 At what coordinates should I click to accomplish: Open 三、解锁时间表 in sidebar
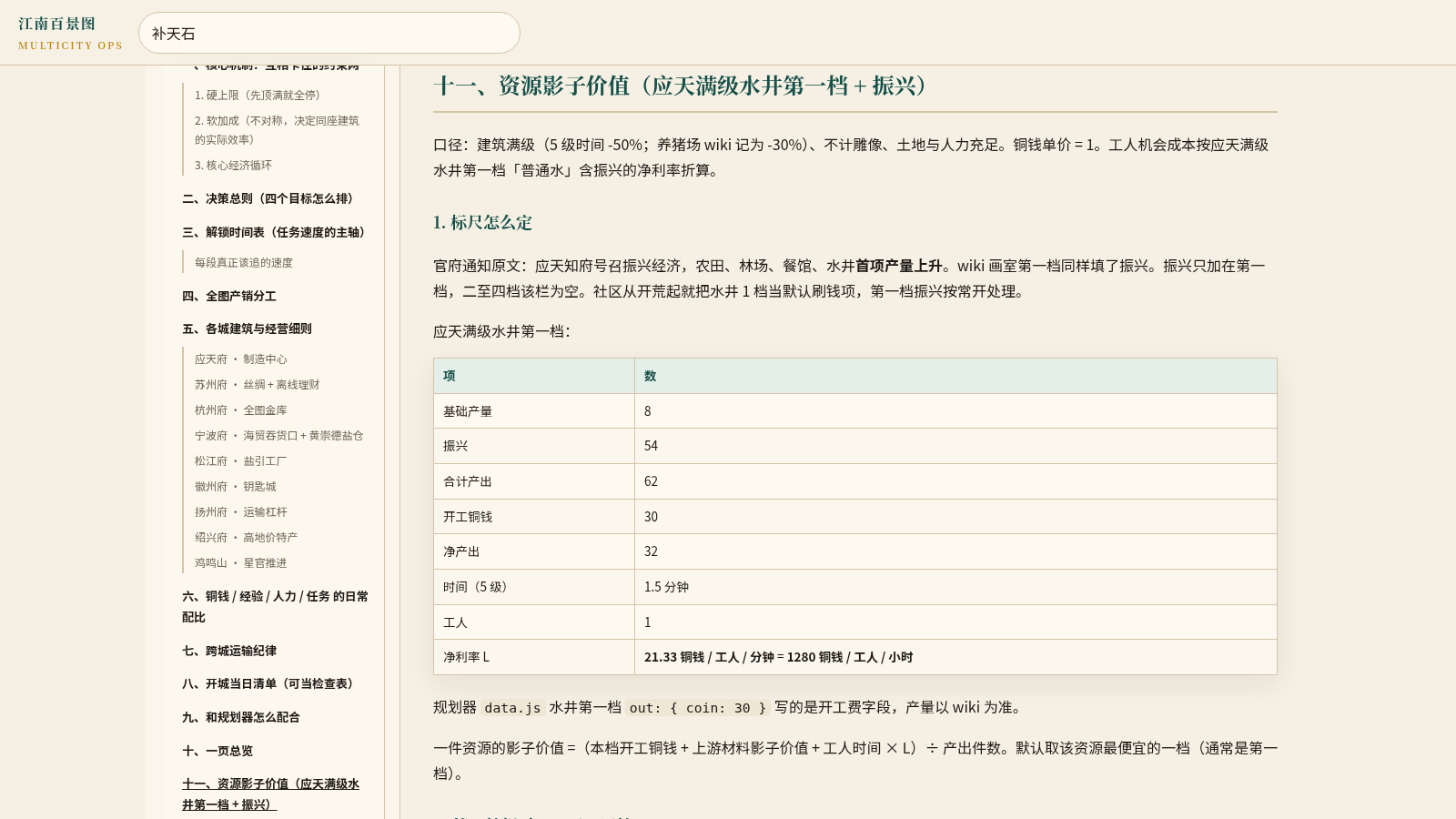point(276,232)
